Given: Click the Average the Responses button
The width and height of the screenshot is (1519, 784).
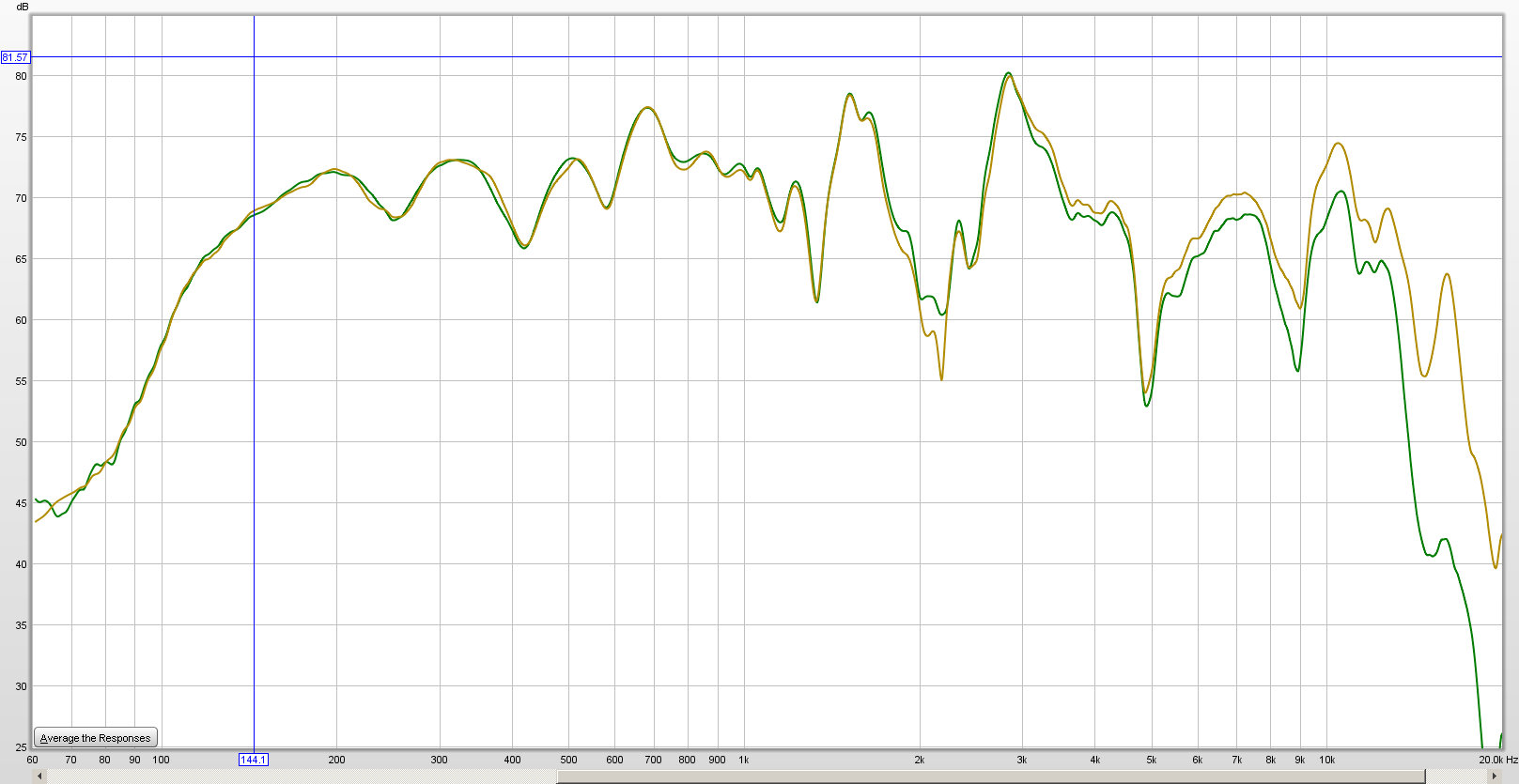Looking at the screenshot, I should point(95,738).
